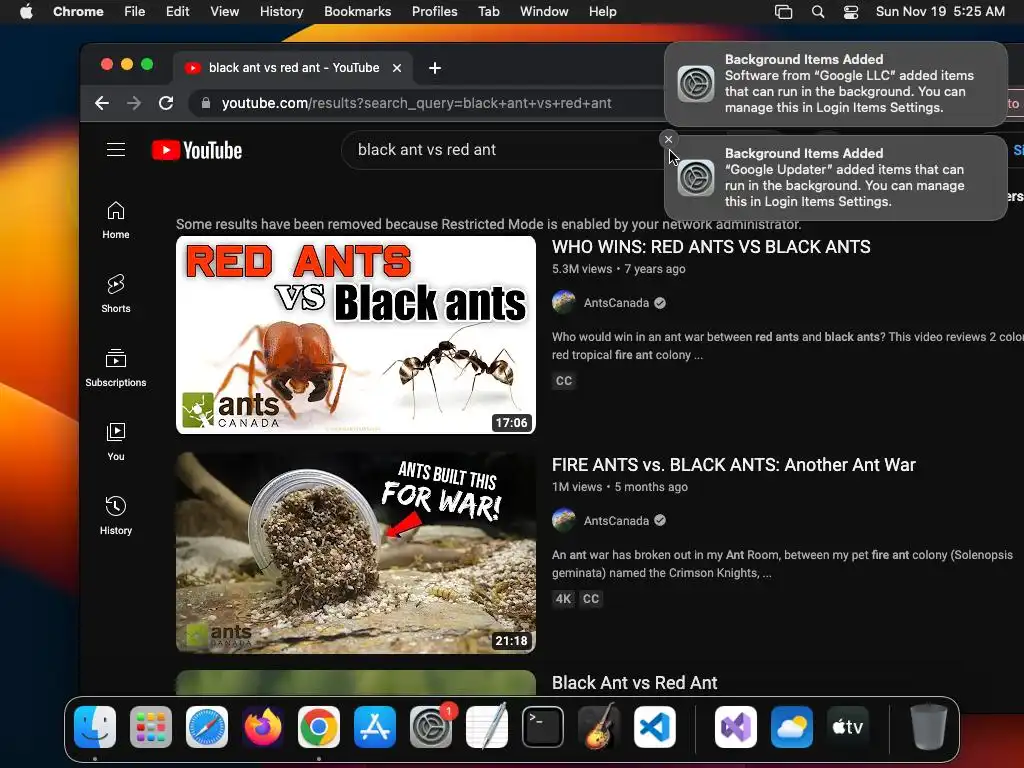This screenshot has width=1024, height=768.
Task: Open the Trash in the Dock
Action: click(x=928, y=727)
